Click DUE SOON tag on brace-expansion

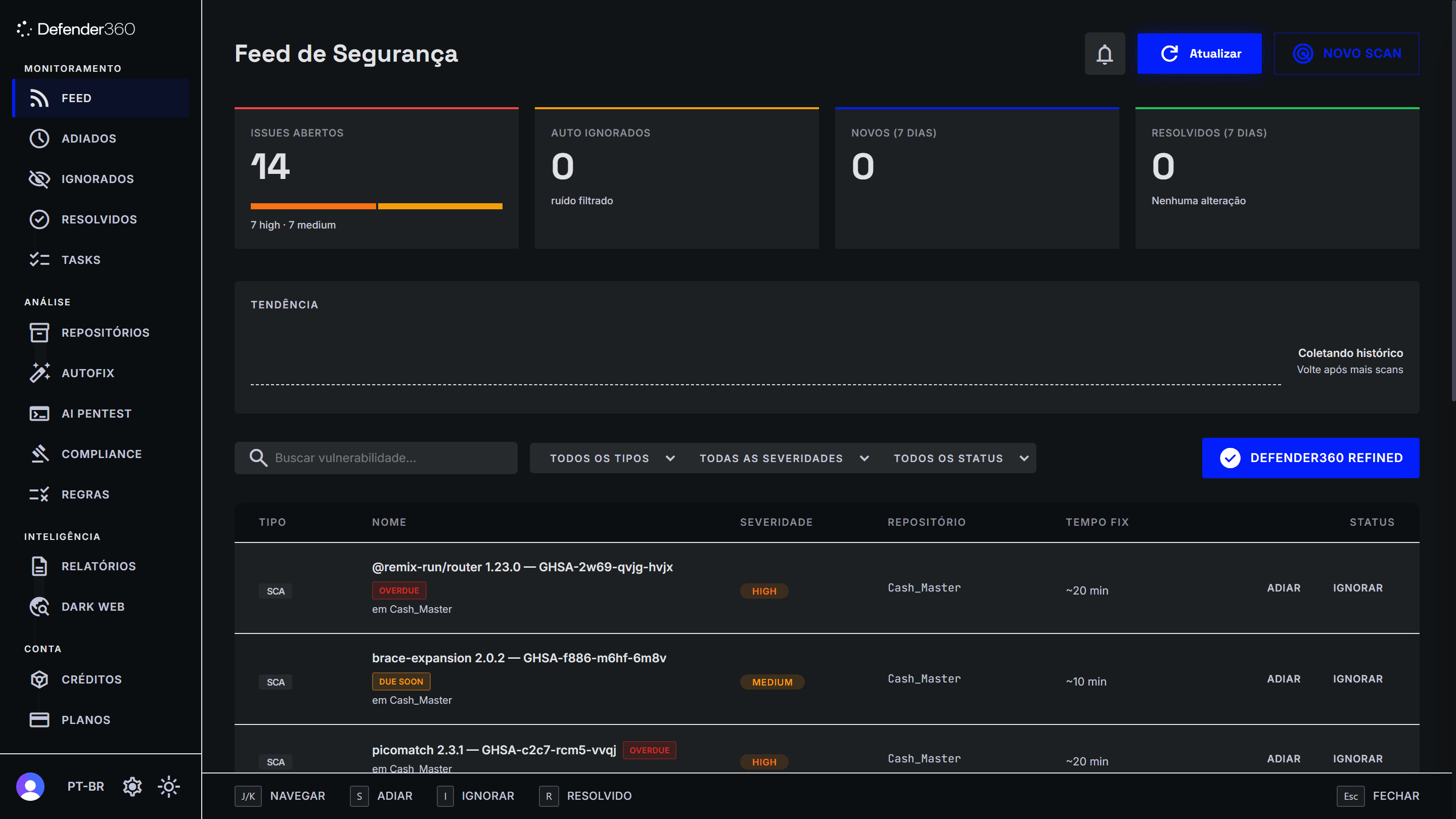point(401,681)
